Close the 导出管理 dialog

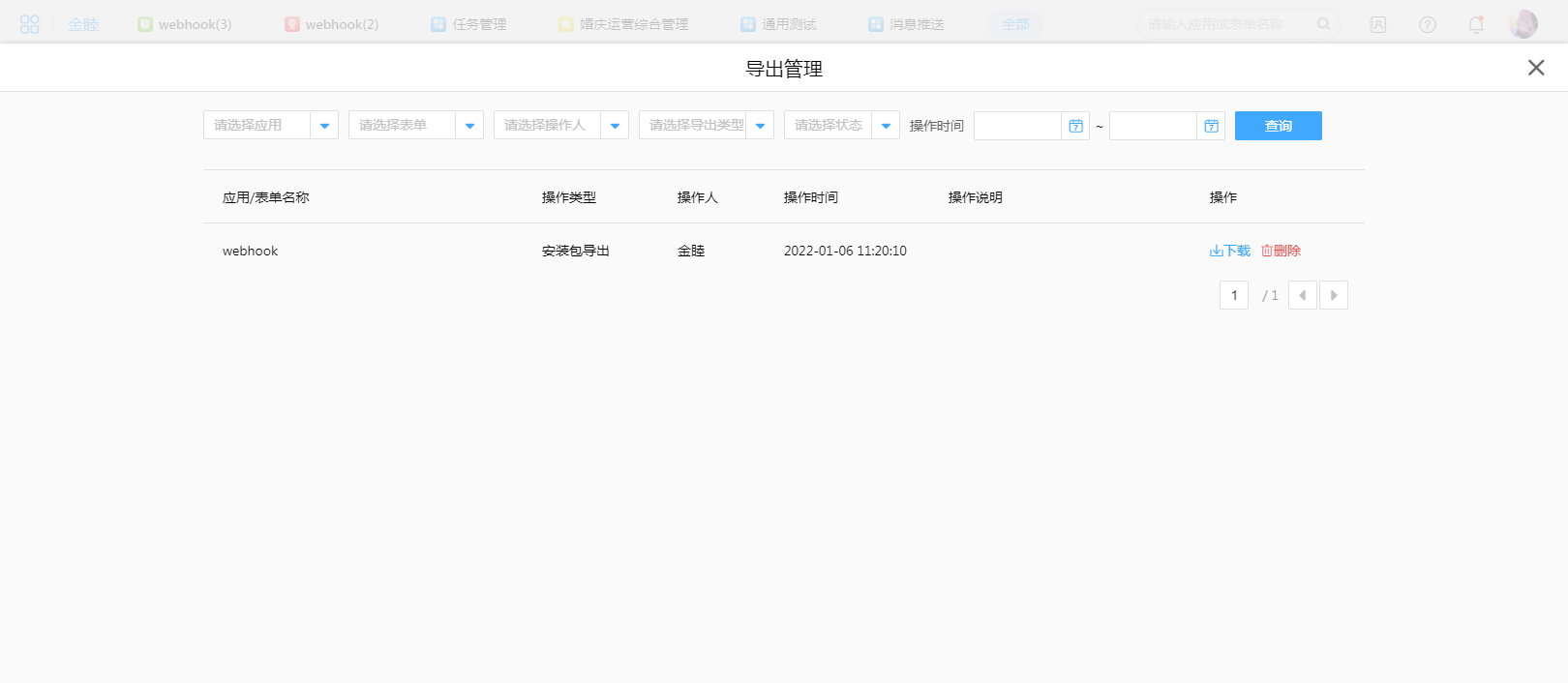(x=1536, y=68)
